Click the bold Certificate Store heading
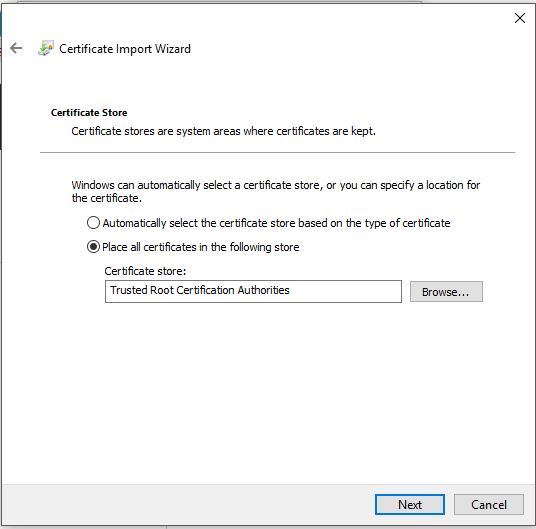The width and height of the screenshot is (536, 529). tap(89, 112)
